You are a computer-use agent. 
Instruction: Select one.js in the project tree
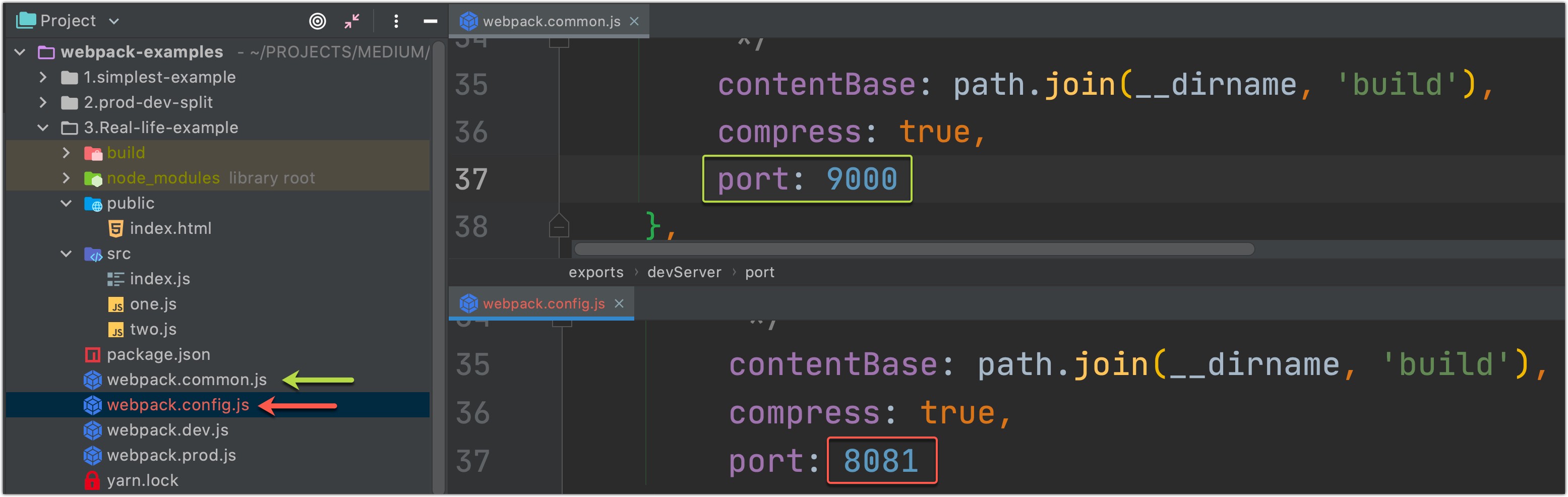[x=153, y=304]
